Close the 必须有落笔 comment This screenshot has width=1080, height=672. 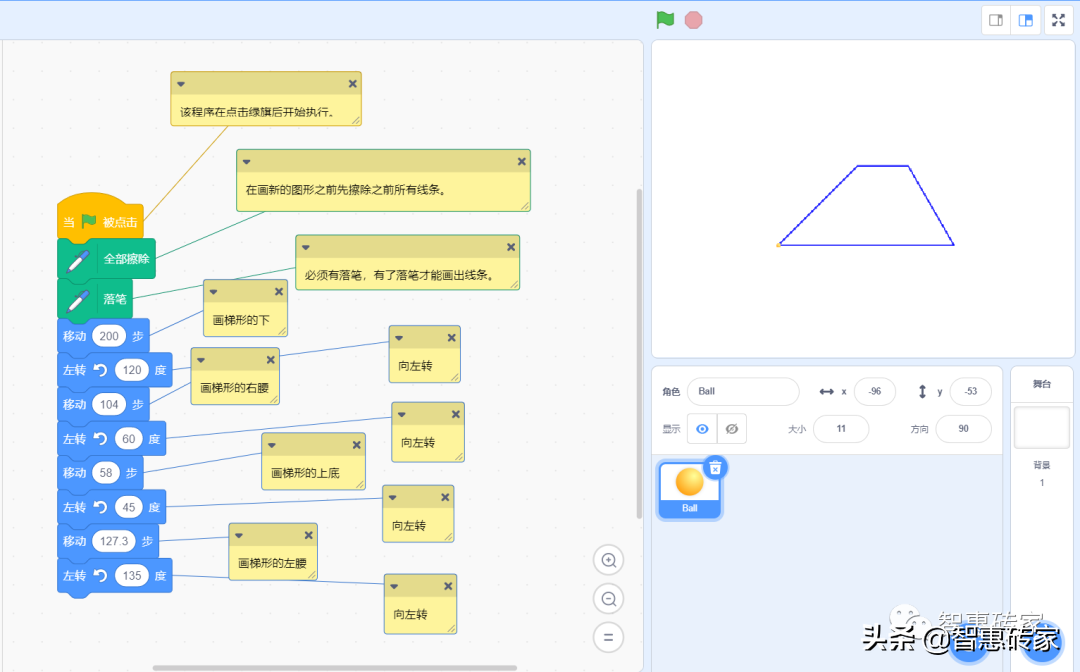(x=511, y=247)
